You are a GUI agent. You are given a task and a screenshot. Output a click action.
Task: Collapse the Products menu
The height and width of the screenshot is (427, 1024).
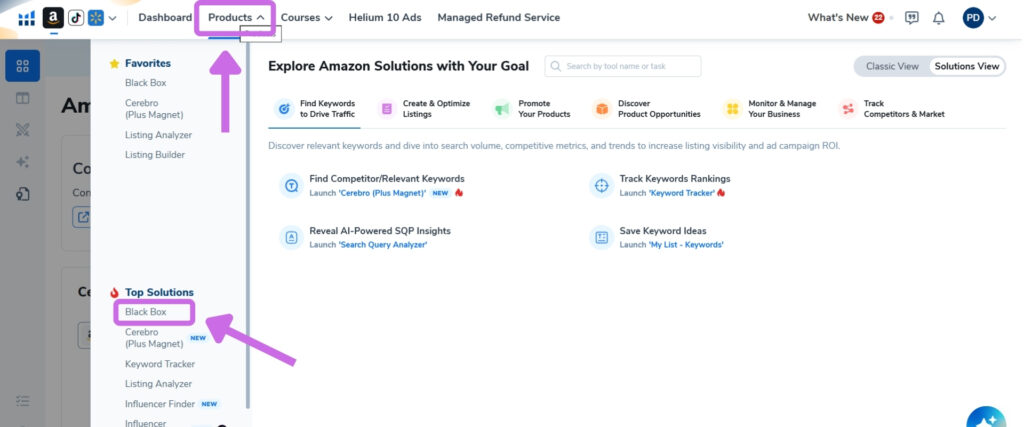[x=236, y=18]
